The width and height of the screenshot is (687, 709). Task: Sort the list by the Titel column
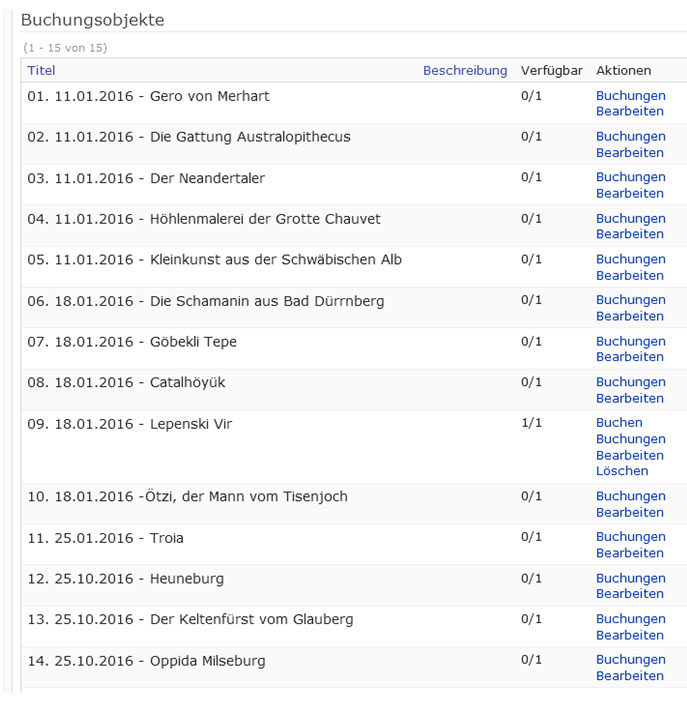(x=41, y=70)
